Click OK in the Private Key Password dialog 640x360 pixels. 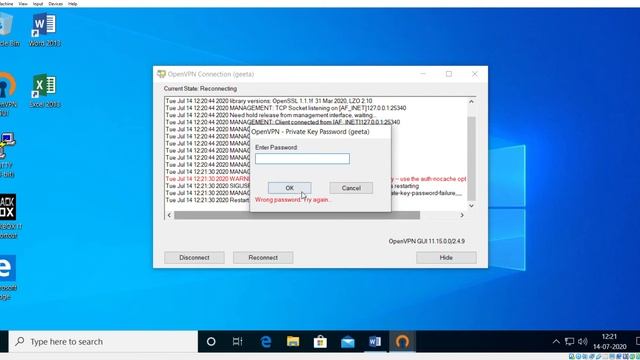tap(289, 188)
